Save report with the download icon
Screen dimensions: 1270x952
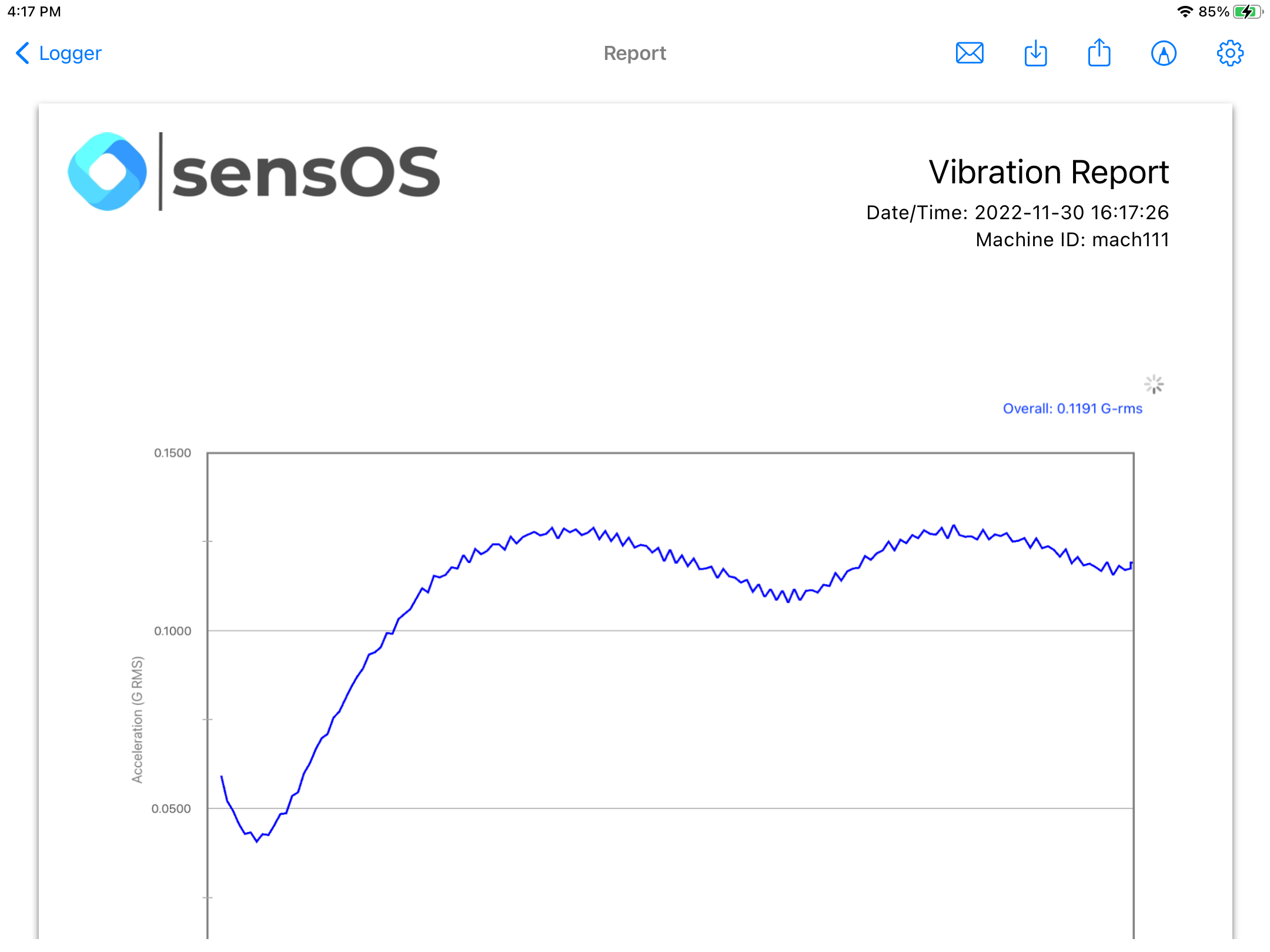(1035, 53)
